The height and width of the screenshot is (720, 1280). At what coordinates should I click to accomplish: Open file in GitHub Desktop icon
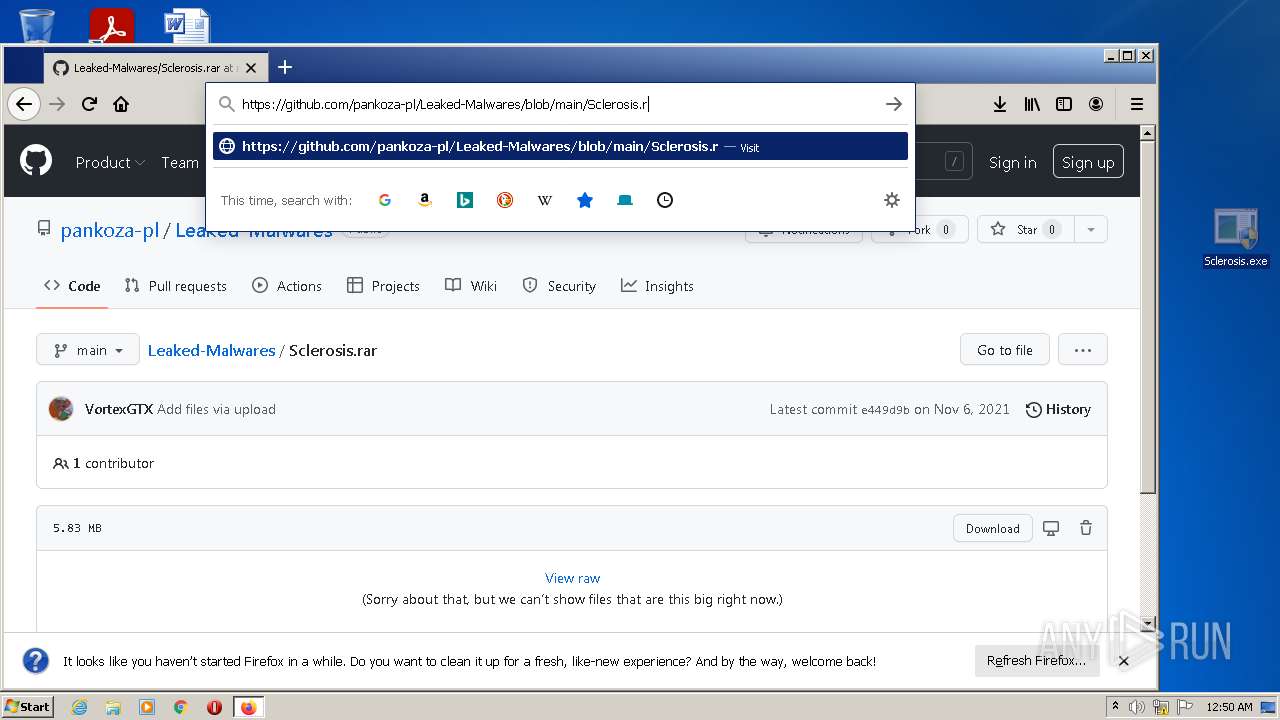point(1051,528)
